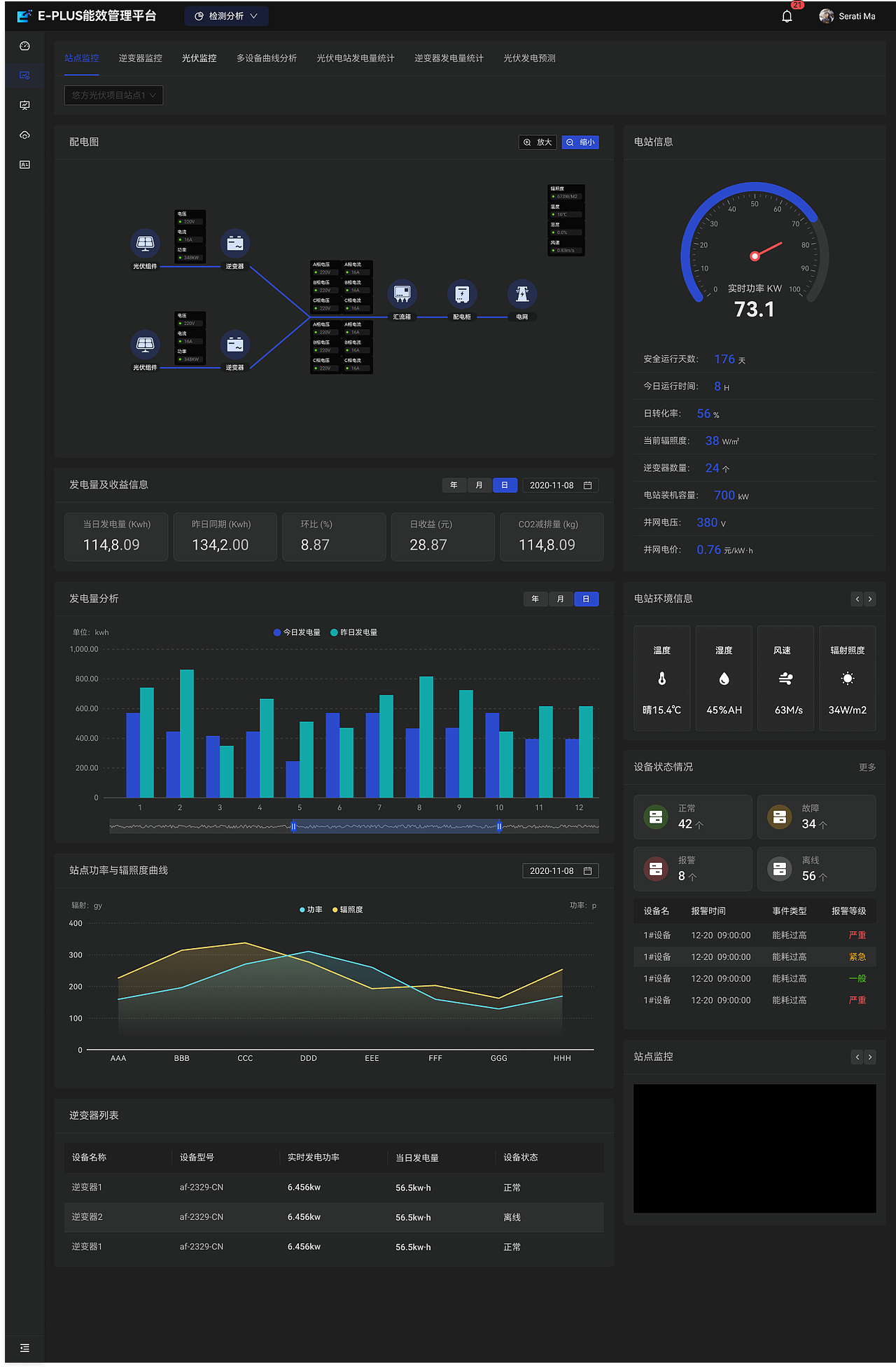Open the ID card icon in sidebar
Image resolution: width=896 pixels, height=1369 pixels.
coord(24,165)
